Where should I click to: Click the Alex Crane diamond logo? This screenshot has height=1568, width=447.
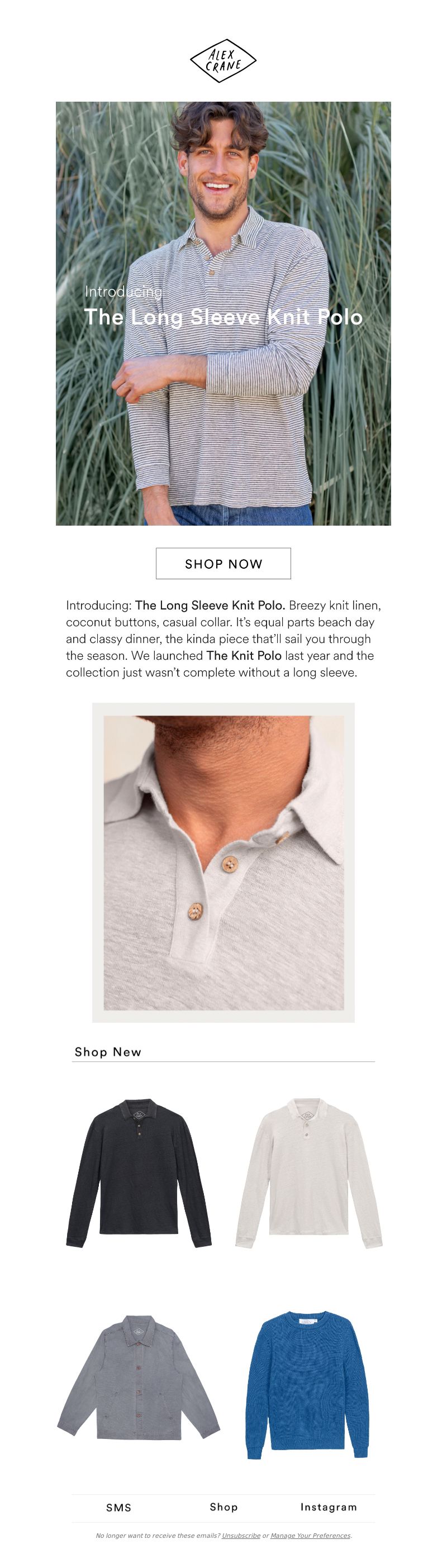tap(223, 61)
